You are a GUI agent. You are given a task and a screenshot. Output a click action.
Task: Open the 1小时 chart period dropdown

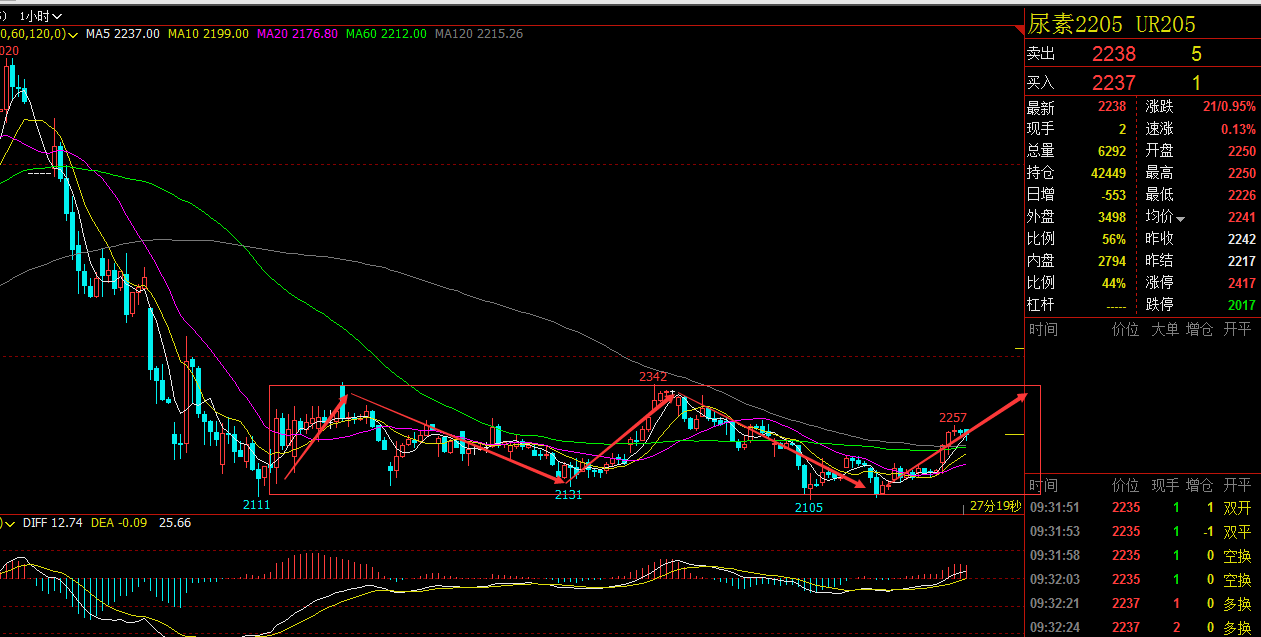(x=41, y=16)
